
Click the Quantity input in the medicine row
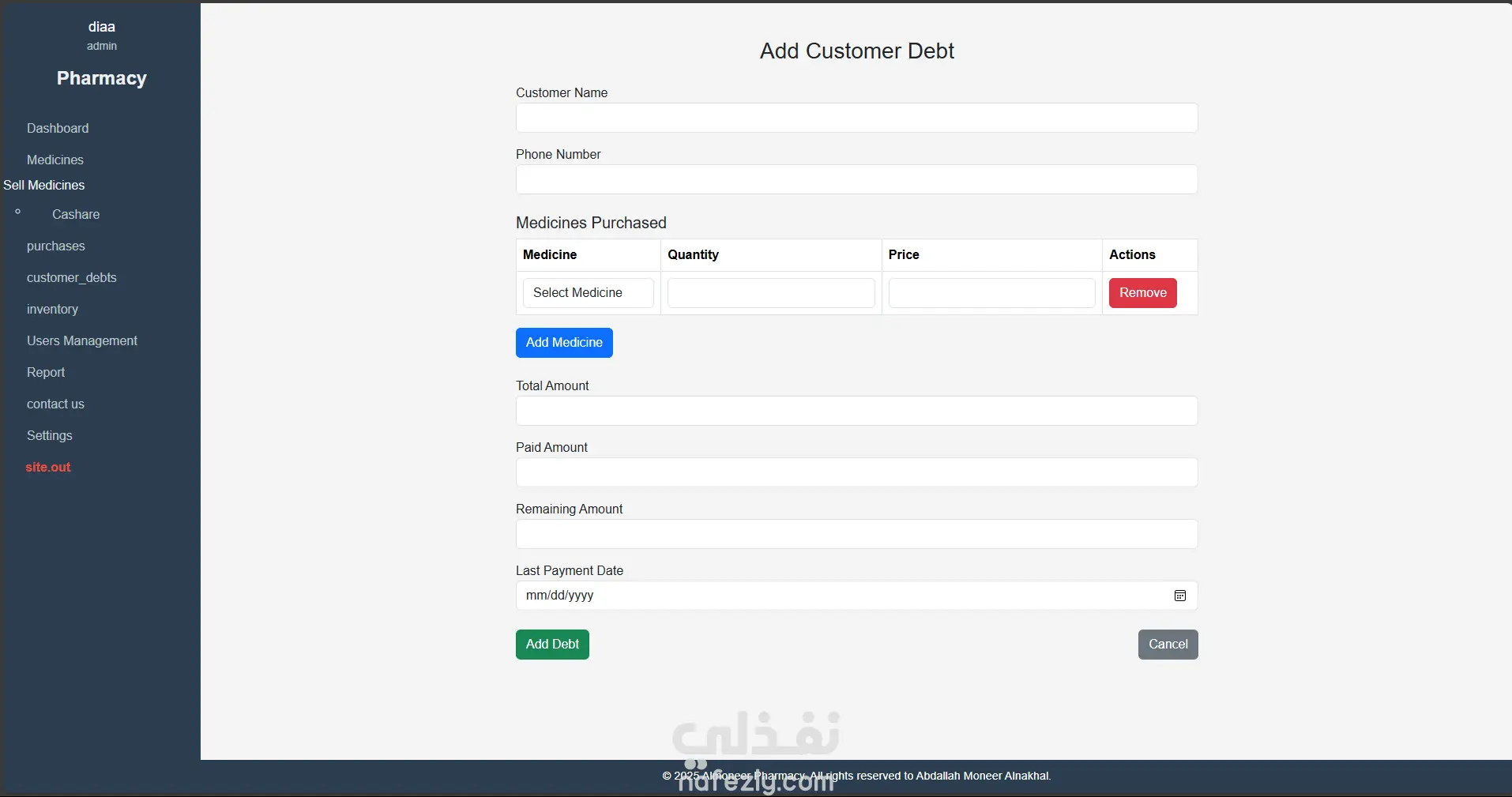pos(771,293)
